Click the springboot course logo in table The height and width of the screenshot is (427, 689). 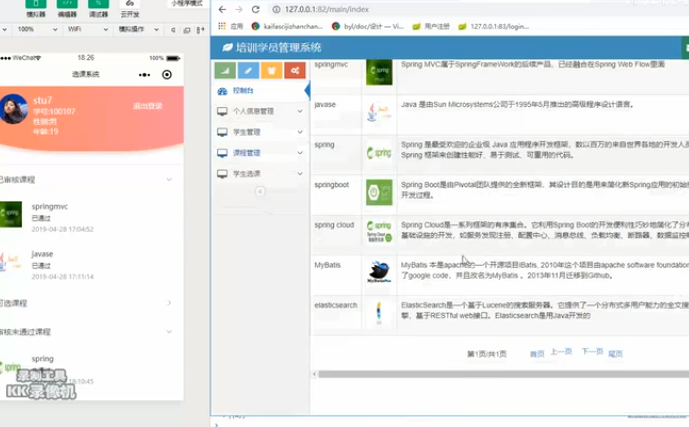(x=379, y=192)
